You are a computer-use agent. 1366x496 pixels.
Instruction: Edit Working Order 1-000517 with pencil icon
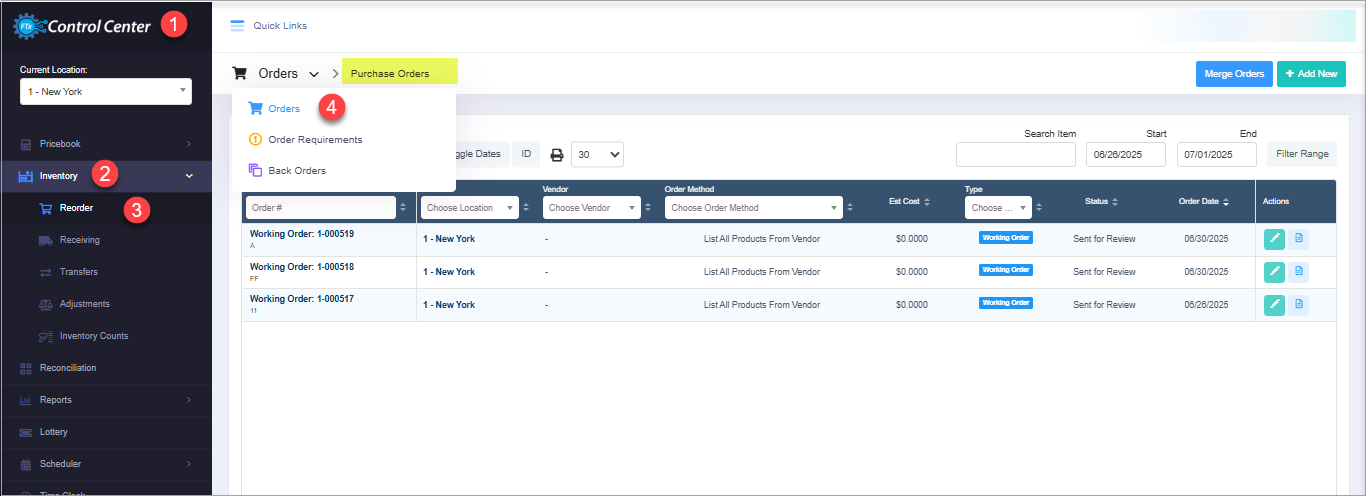(x=1274, y=304)
